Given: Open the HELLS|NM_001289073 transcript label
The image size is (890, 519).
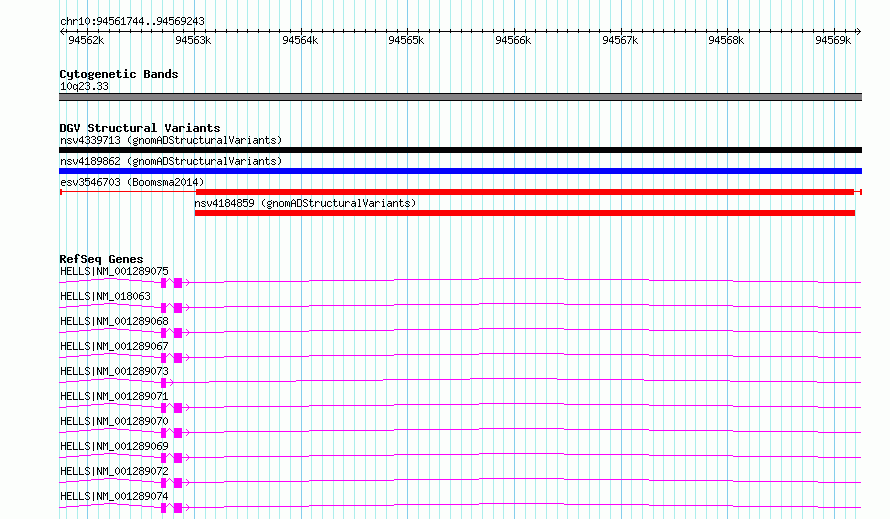Looking at the screenshot, I should point(114,371).
